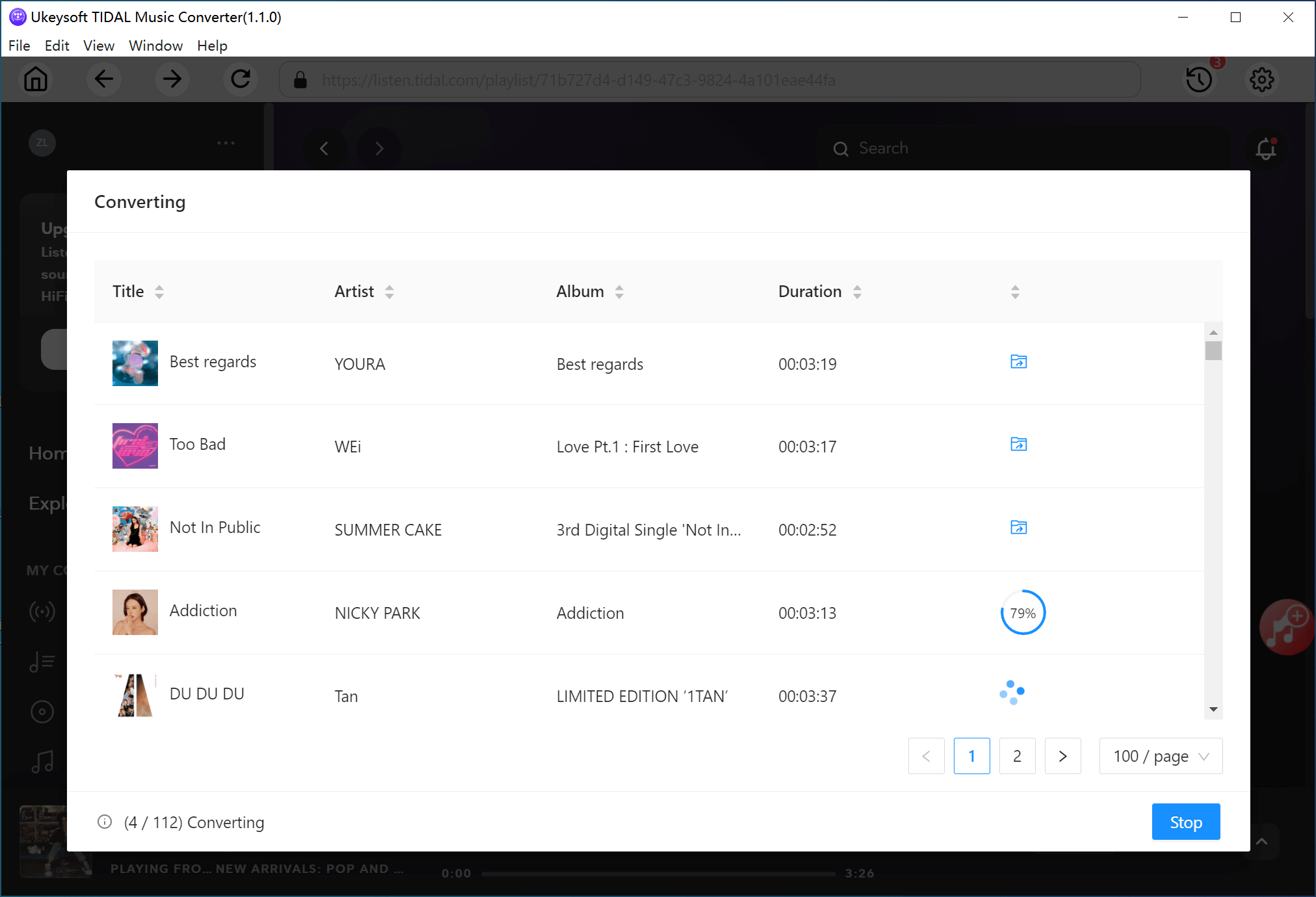Drag the progress indicator at 79% for Addiction
Screen dimensions: 1316x897
coord(1021,613)
